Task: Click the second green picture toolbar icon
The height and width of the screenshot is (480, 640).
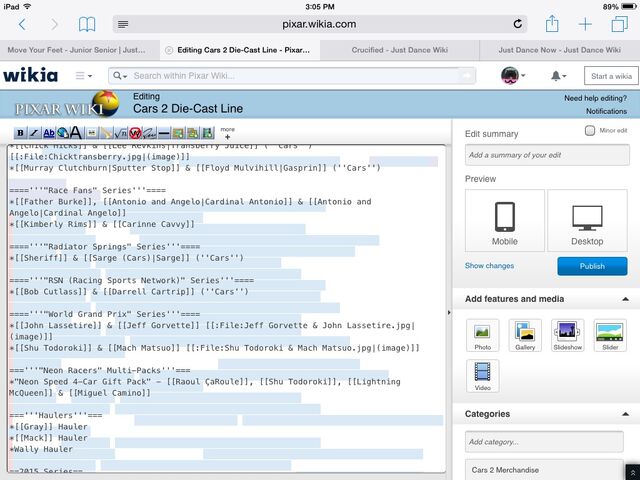Action: point(193,133)
